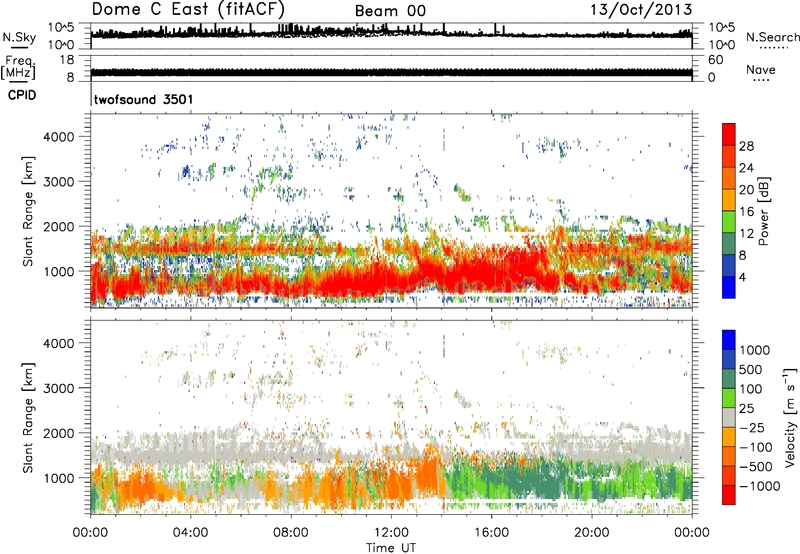
Task: Pick the gray -25 to 25 velocity swatch
Action: tap(729, 418)
